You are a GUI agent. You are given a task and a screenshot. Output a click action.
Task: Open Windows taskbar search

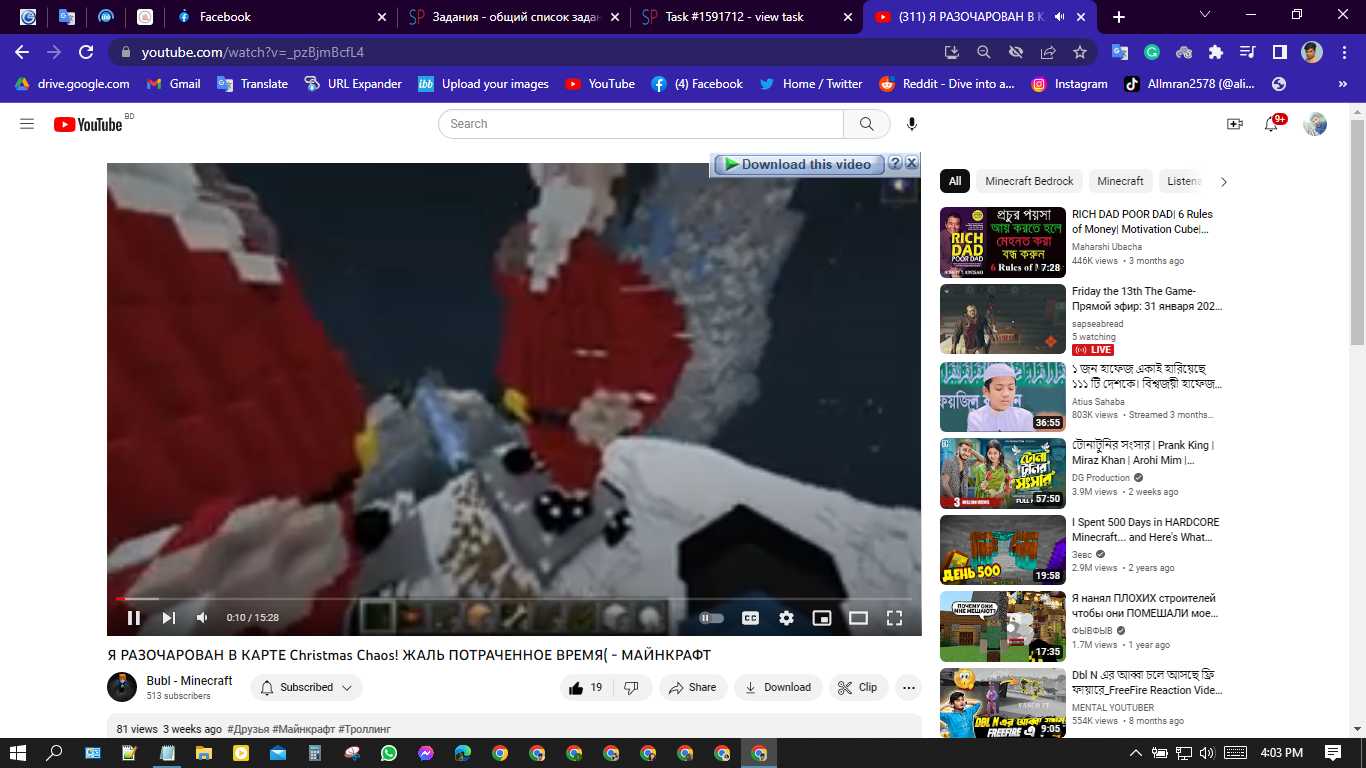pos(54,753)
